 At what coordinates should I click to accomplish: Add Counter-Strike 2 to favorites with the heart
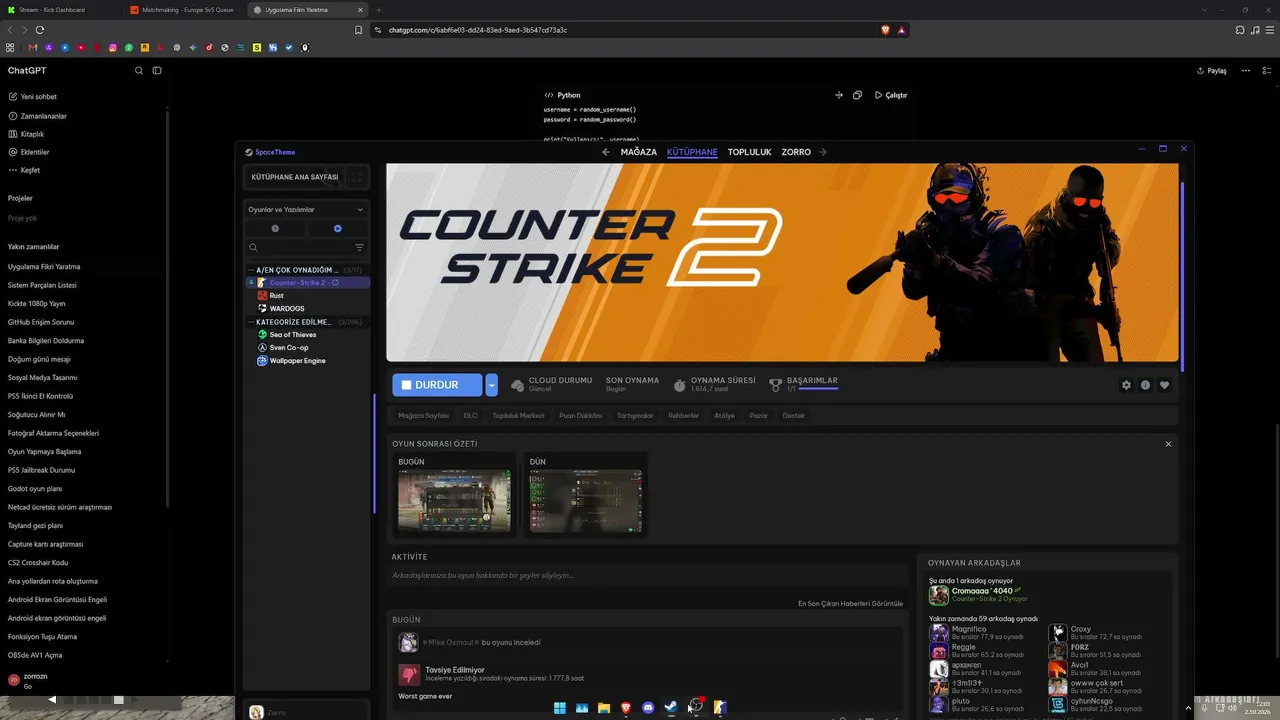click(1164, 385)
